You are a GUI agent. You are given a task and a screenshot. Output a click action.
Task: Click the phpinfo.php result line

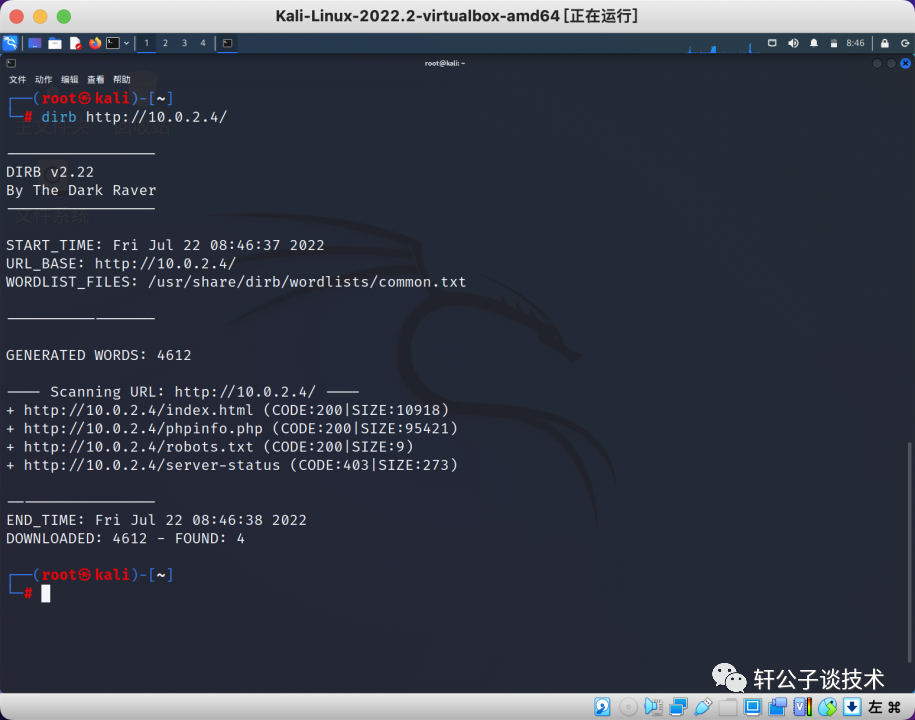point(232,428)
